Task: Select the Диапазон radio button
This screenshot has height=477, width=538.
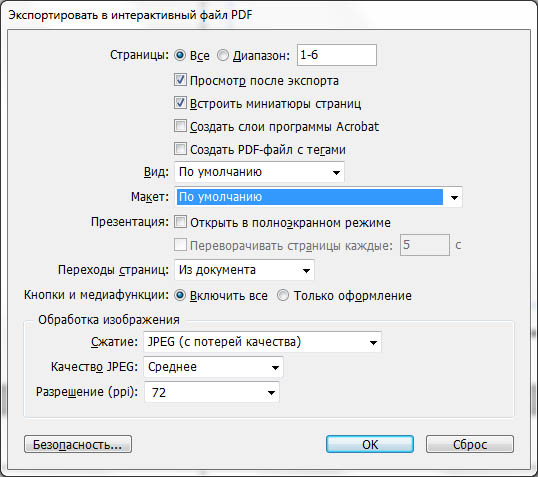Action: tap(223, 55)
